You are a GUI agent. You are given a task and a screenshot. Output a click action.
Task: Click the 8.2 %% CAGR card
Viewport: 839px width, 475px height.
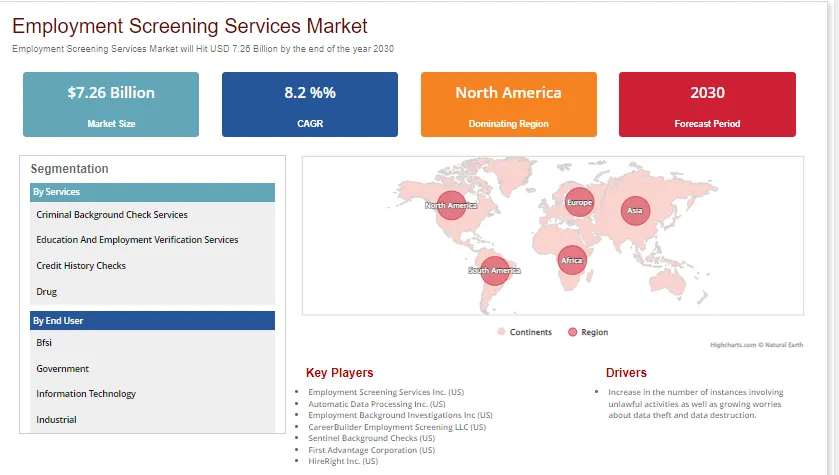tap(310, 104)
